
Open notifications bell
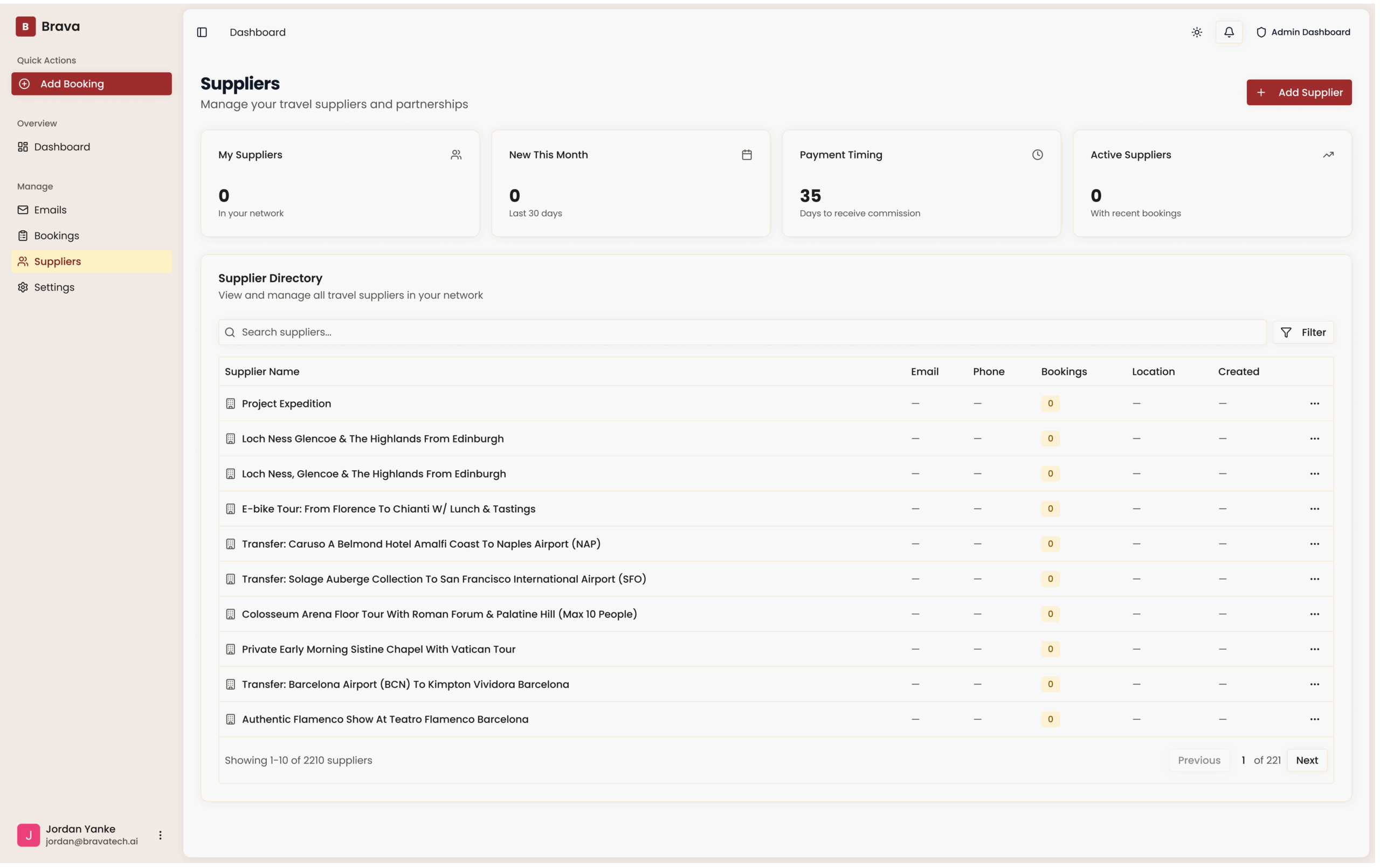[x=1229, y=32]
